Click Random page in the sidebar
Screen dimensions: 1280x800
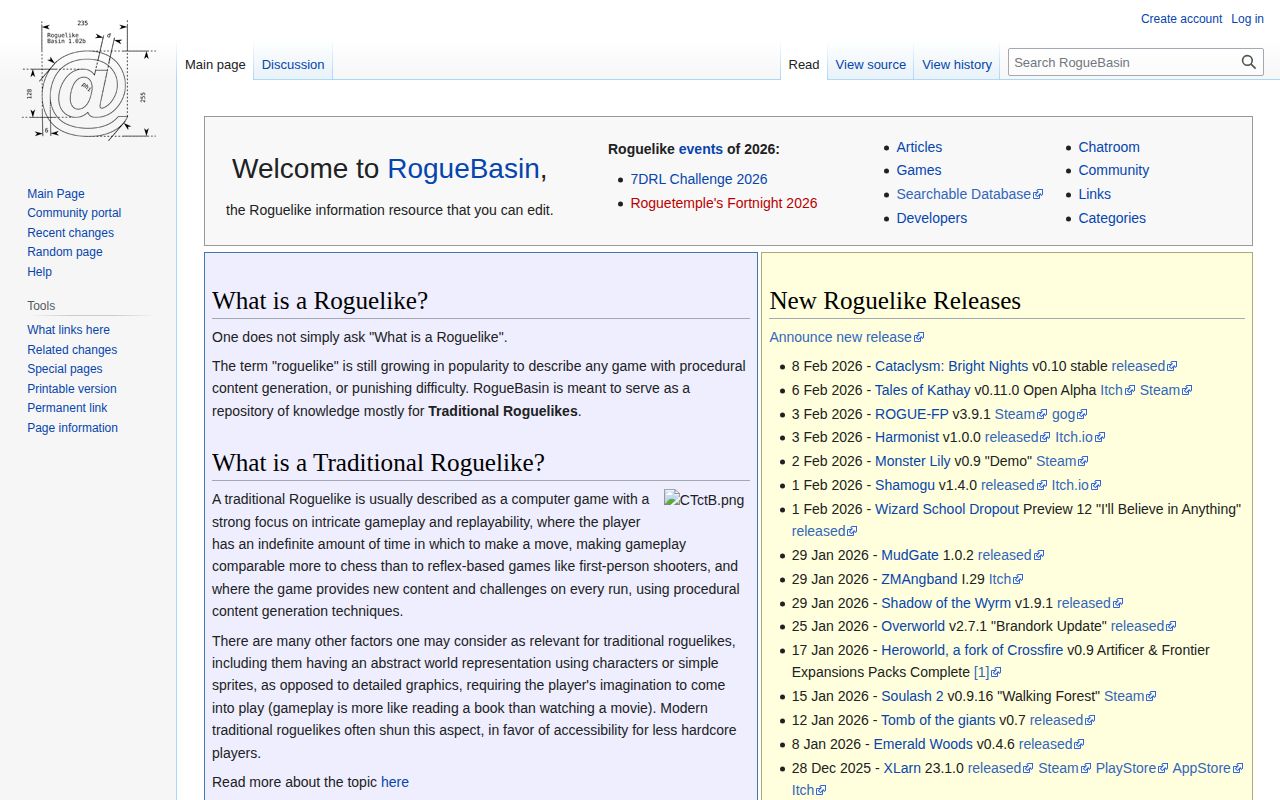coord(64,252)
